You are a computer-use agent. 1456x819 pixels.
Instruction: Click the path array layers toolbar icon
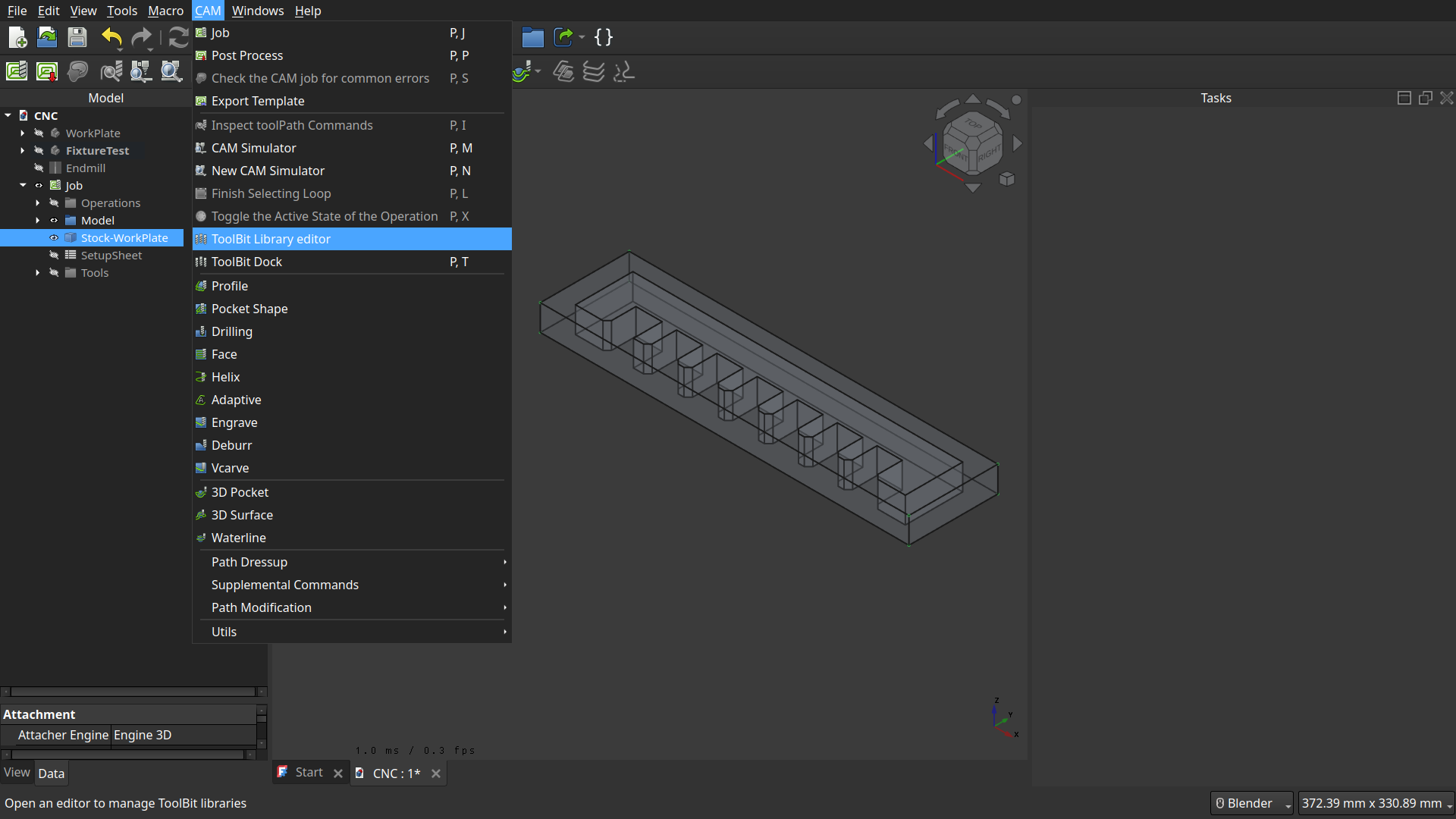pyautogui.click(x=594, y=71)
